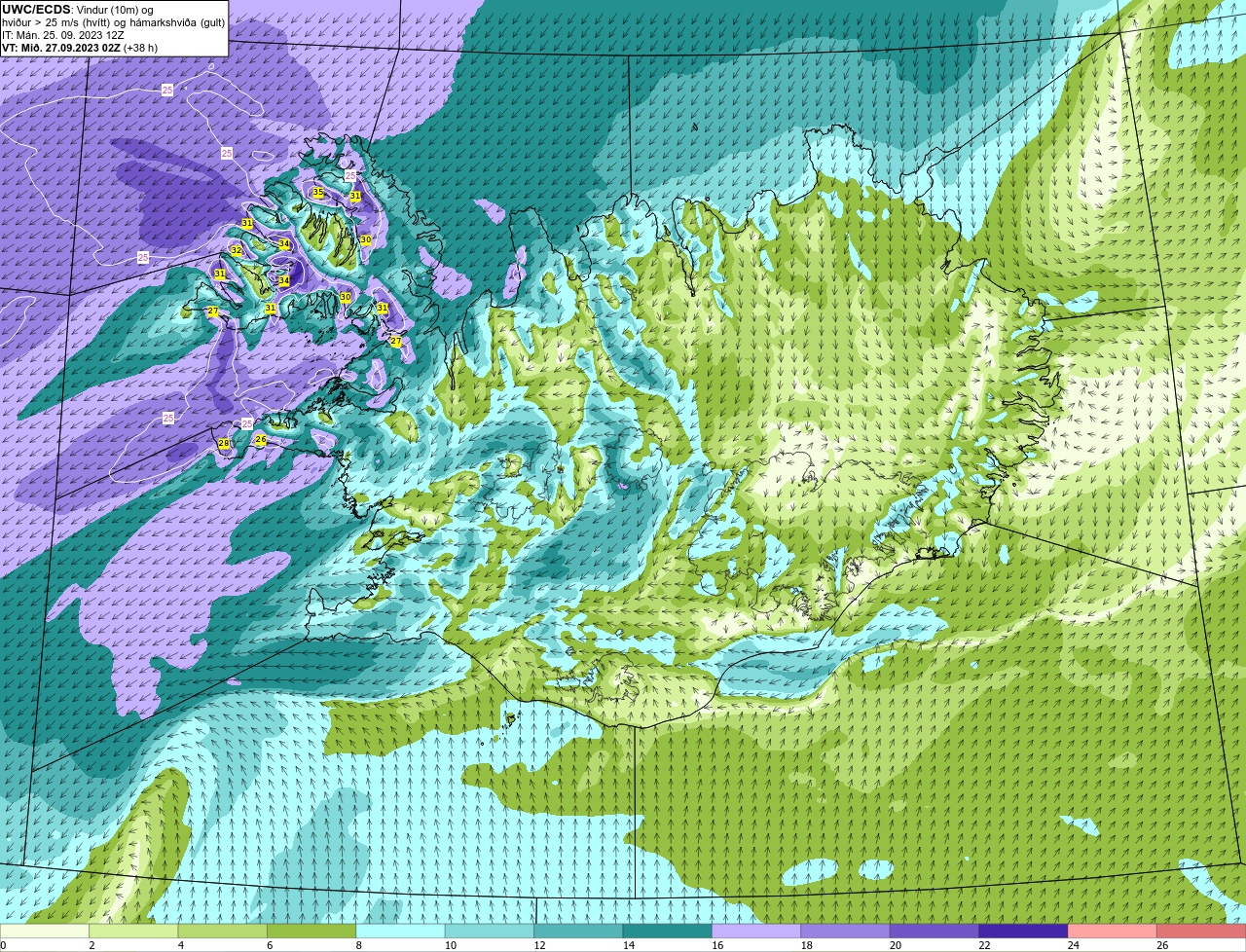Image resolution: width=1246 pixels, height=952 pixels.
Task: Click the 22–24 m/s dark blue legend swatch
Action: click(x=1024, y=931)
